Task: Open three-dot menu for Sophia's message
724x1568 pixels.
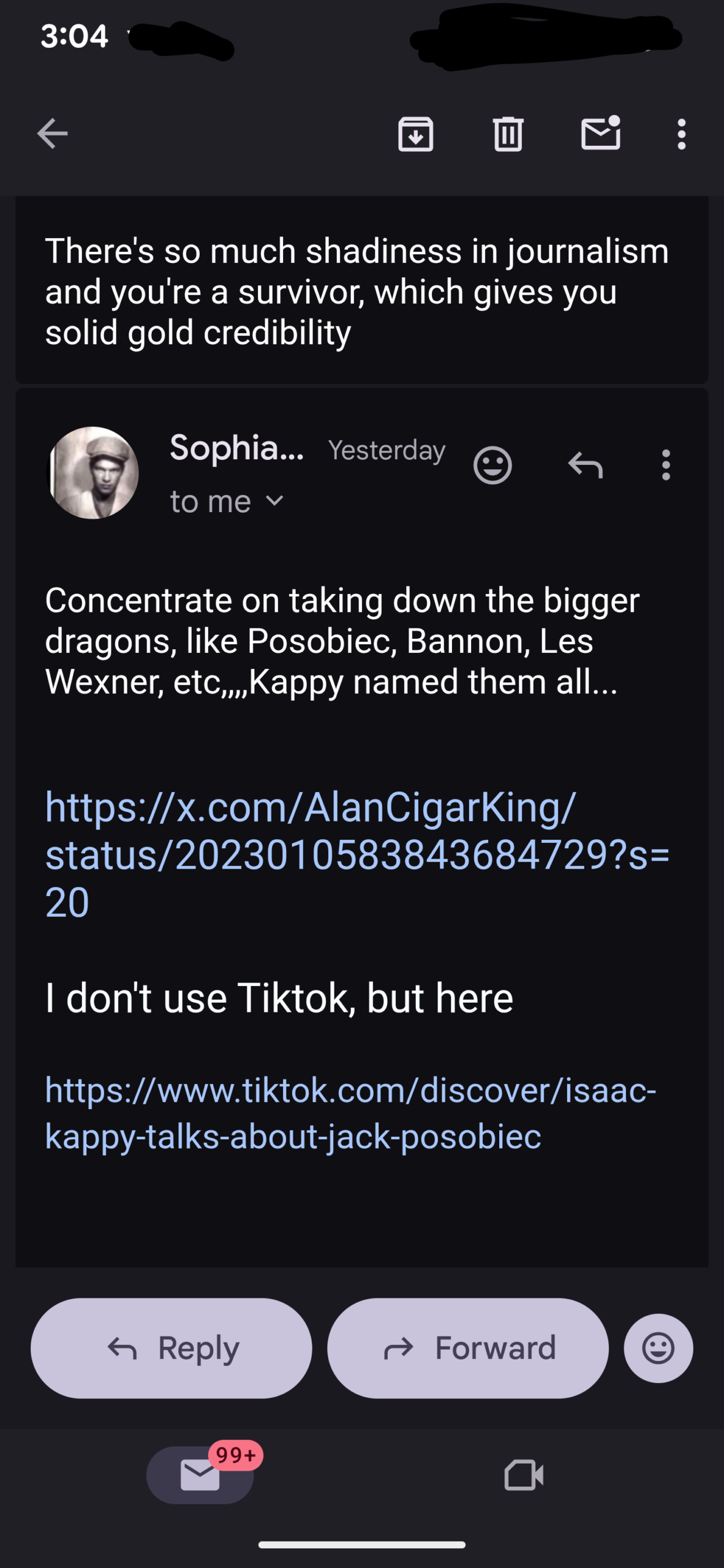Action: (666, 466)
